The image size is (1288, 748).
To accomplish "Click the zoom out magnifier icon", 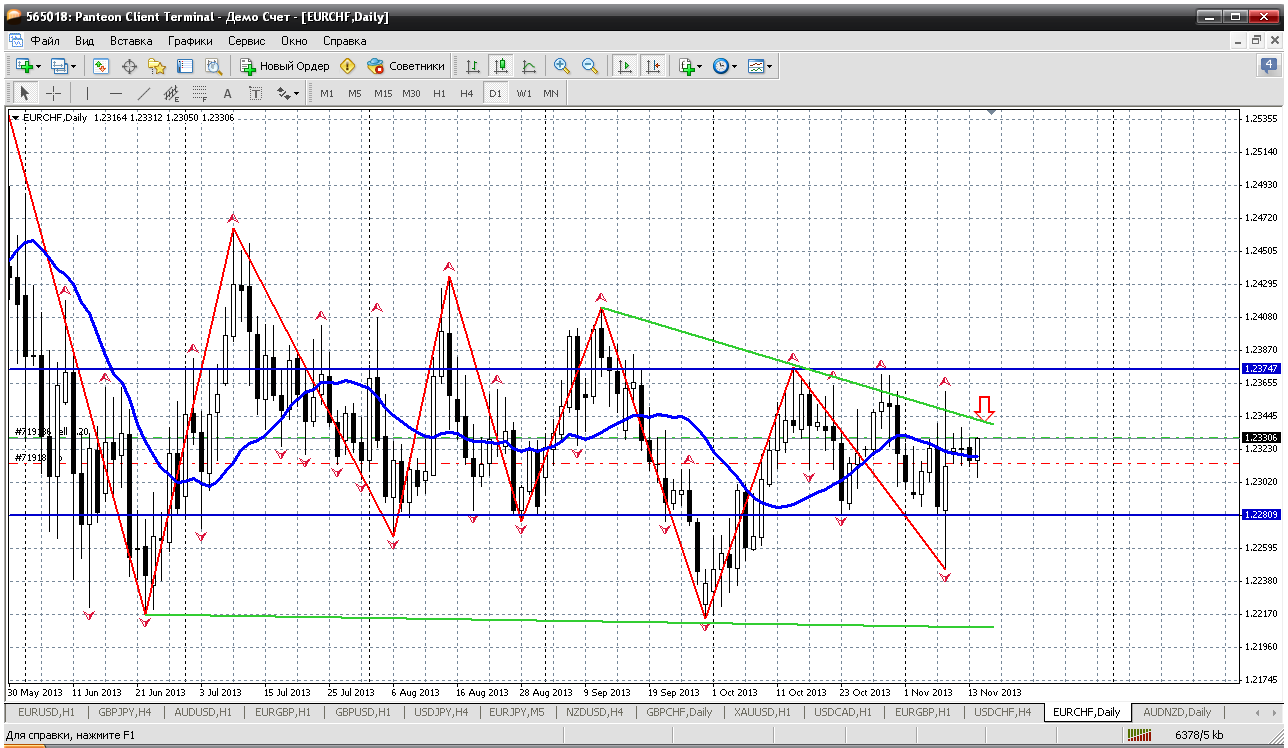I will pos(590,66).
